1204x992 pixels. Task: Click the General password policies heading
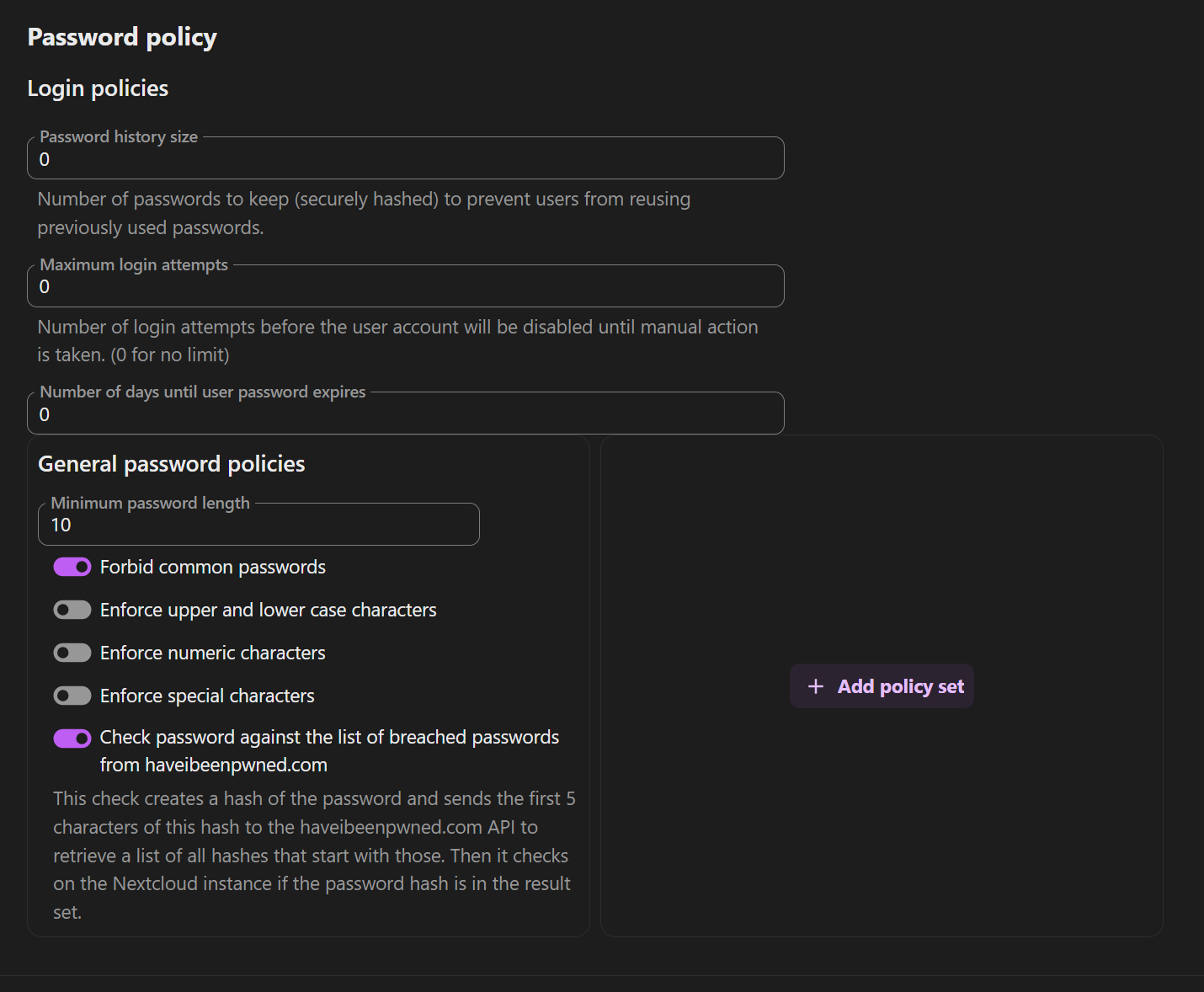[172, 464]
